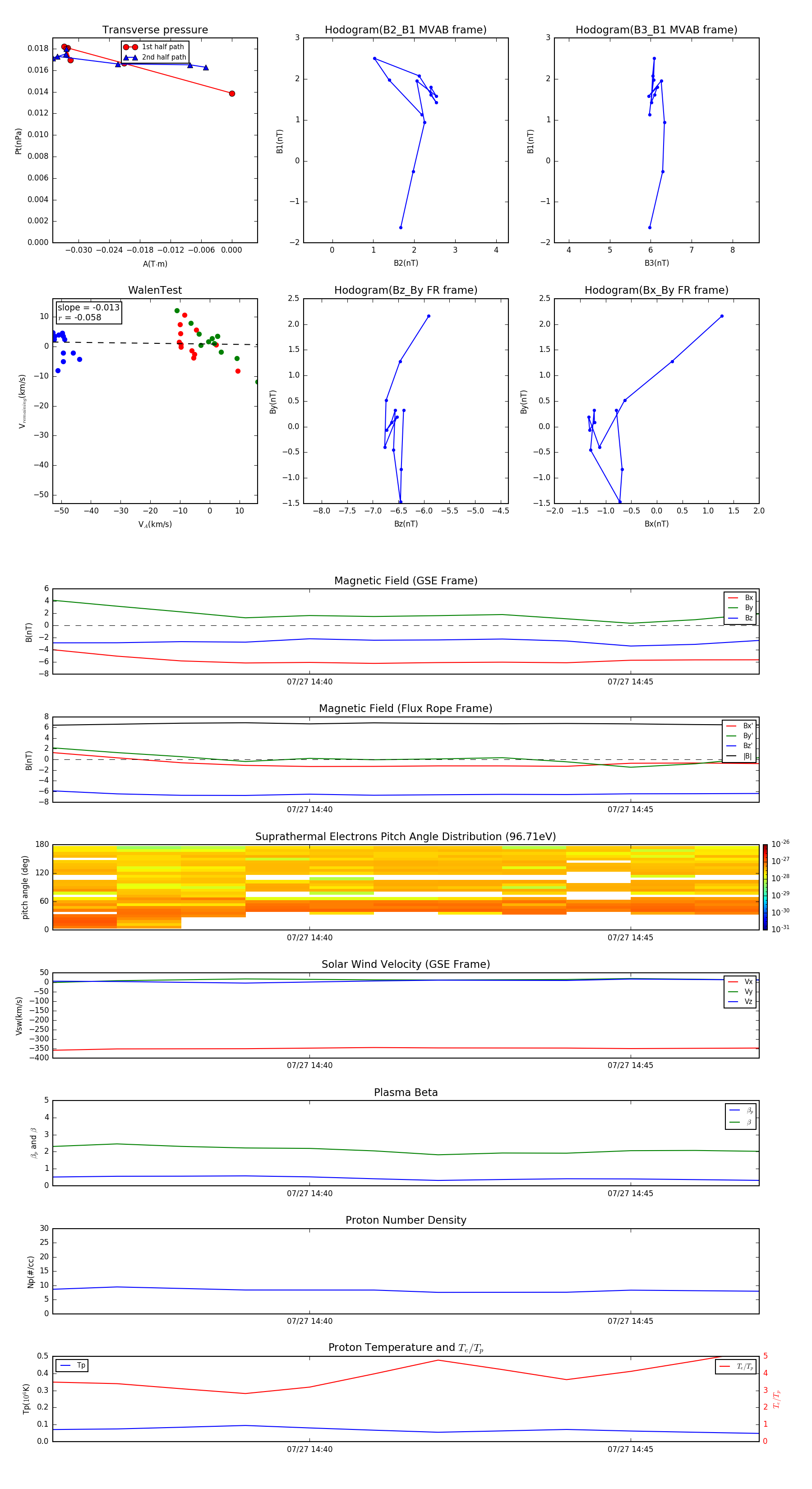Click the 'pitch angle (deg)' axis label

click(x=25, y=887)
